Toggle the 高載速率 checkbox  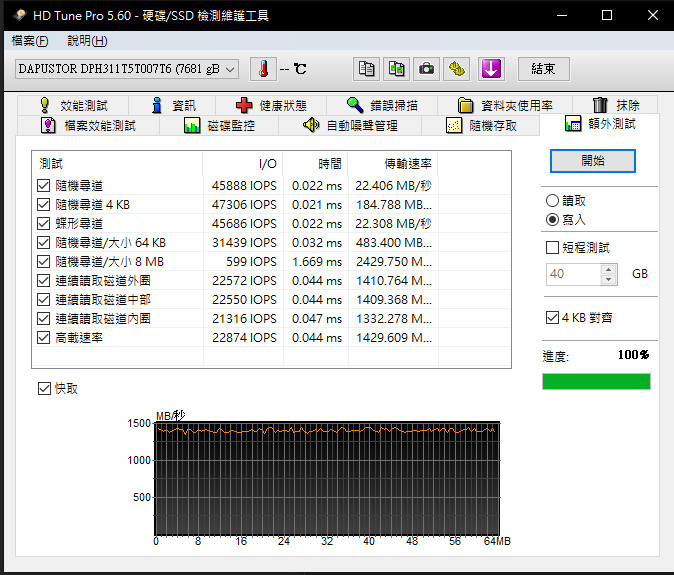pyautogui.click(x=43, y=337)
